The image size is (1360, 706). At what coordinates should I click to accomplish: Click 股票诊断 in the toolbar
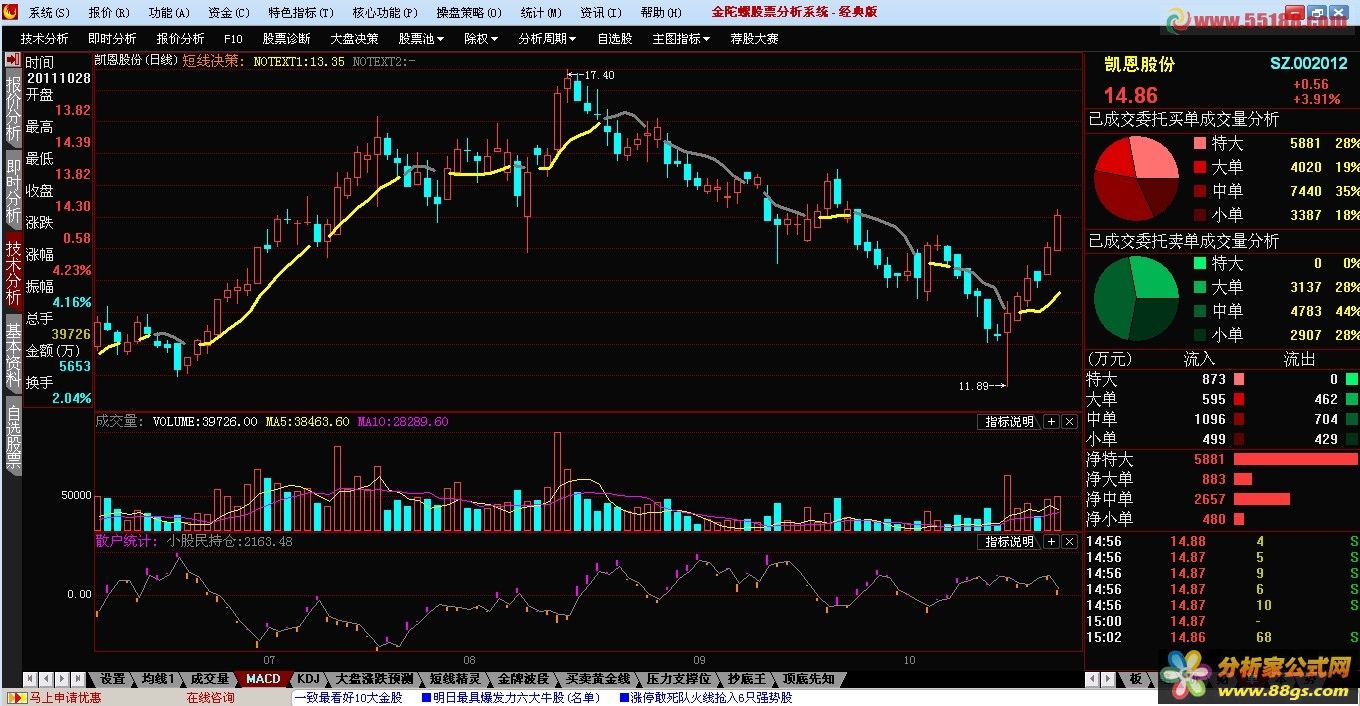coord(286,38)
